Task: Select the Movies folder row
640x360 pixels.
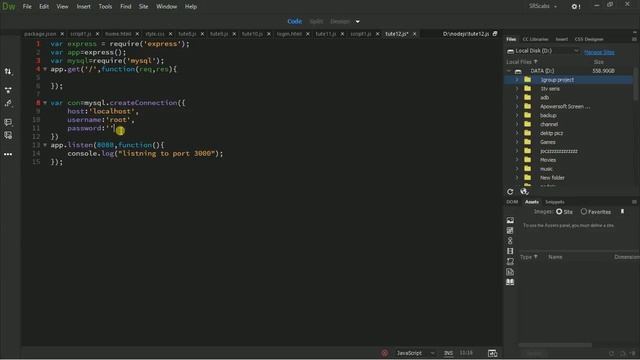Action: (x=568, y=160)
